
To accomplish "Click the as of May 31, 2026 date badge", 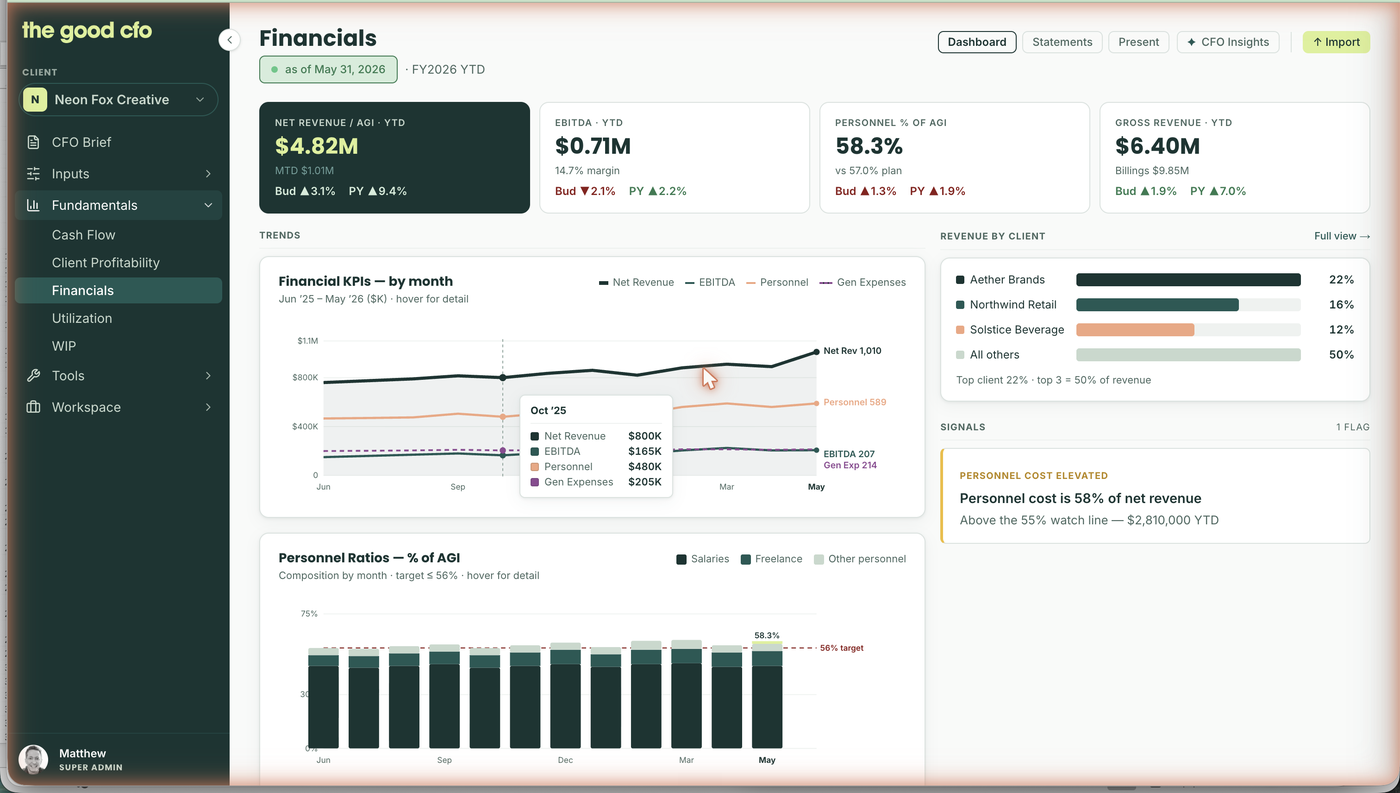I will [x=328, y=70].
